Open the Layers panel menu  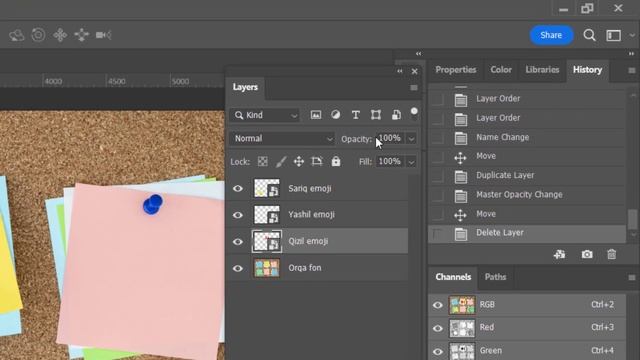(x=414, y=88)
